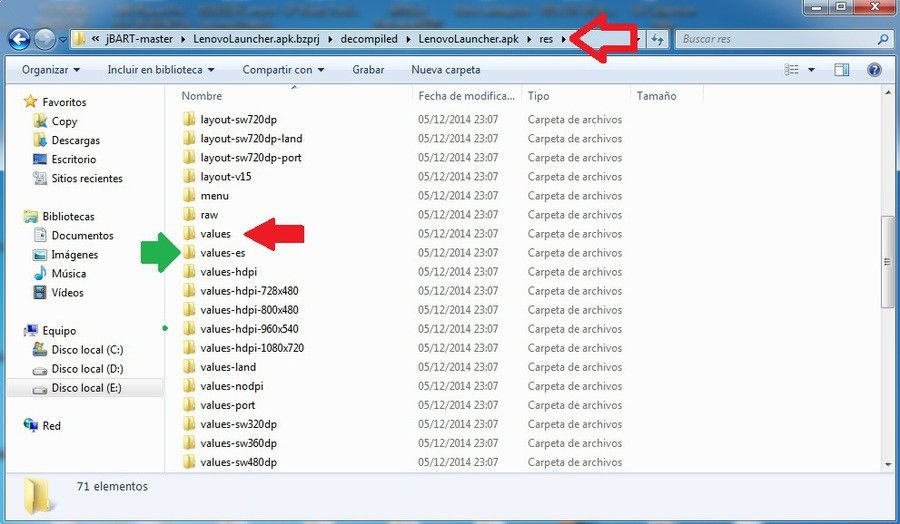
Task: Click the help question mark icon
Action: 874,69
